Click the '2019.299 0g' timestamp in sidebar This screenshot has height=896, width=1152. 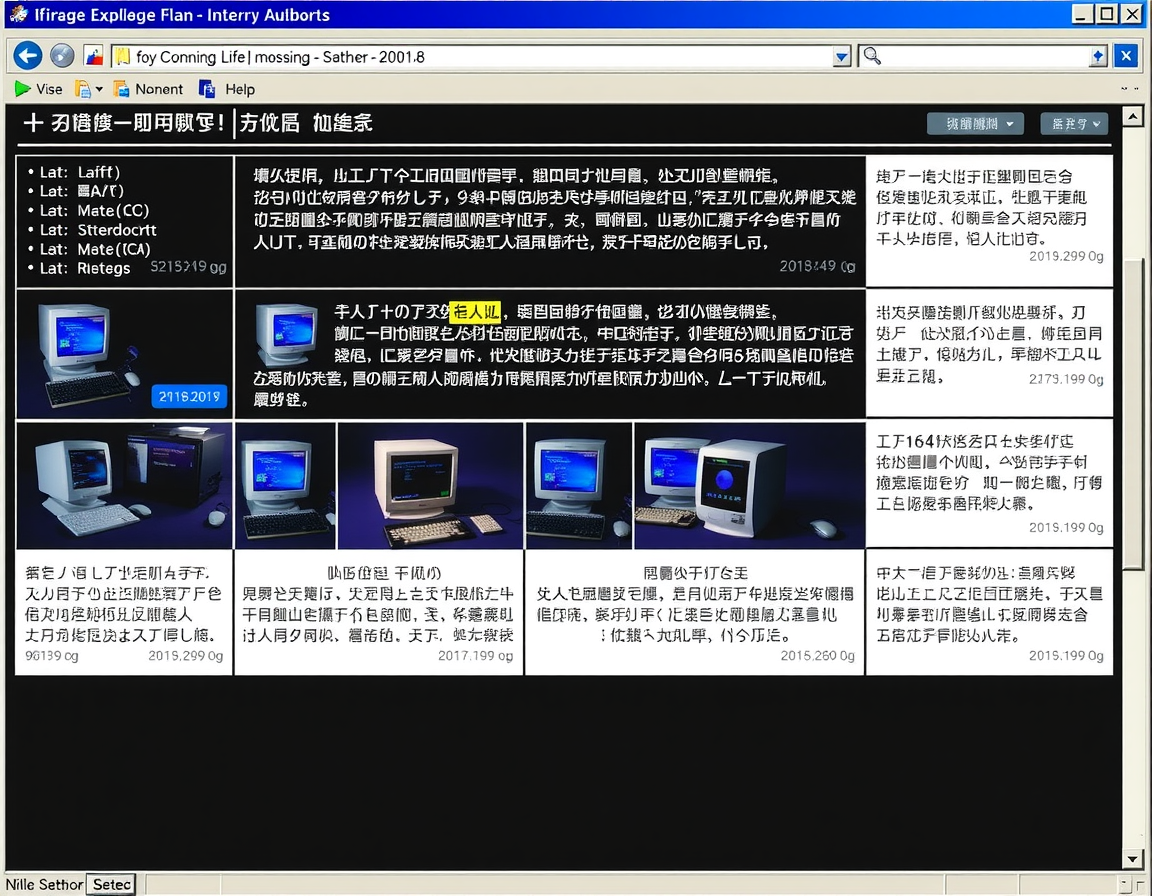tap(1066, 256)
